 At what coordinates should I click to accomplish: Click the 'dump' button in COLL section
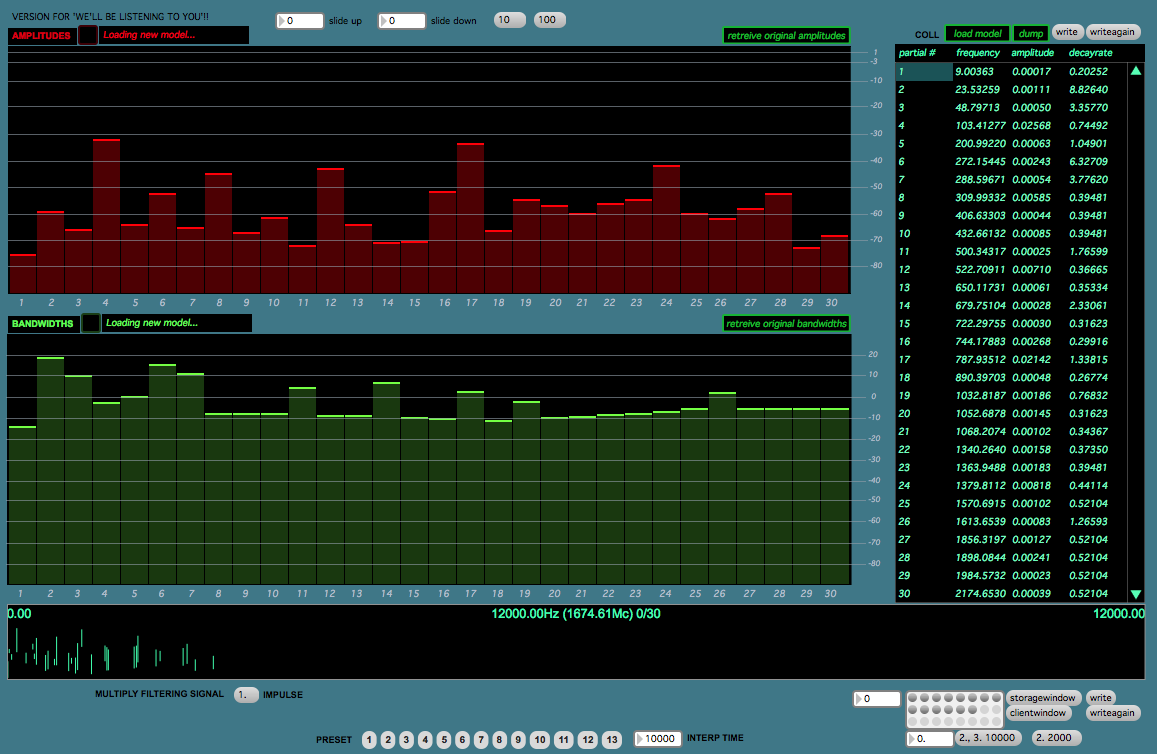coord(1030,33)
